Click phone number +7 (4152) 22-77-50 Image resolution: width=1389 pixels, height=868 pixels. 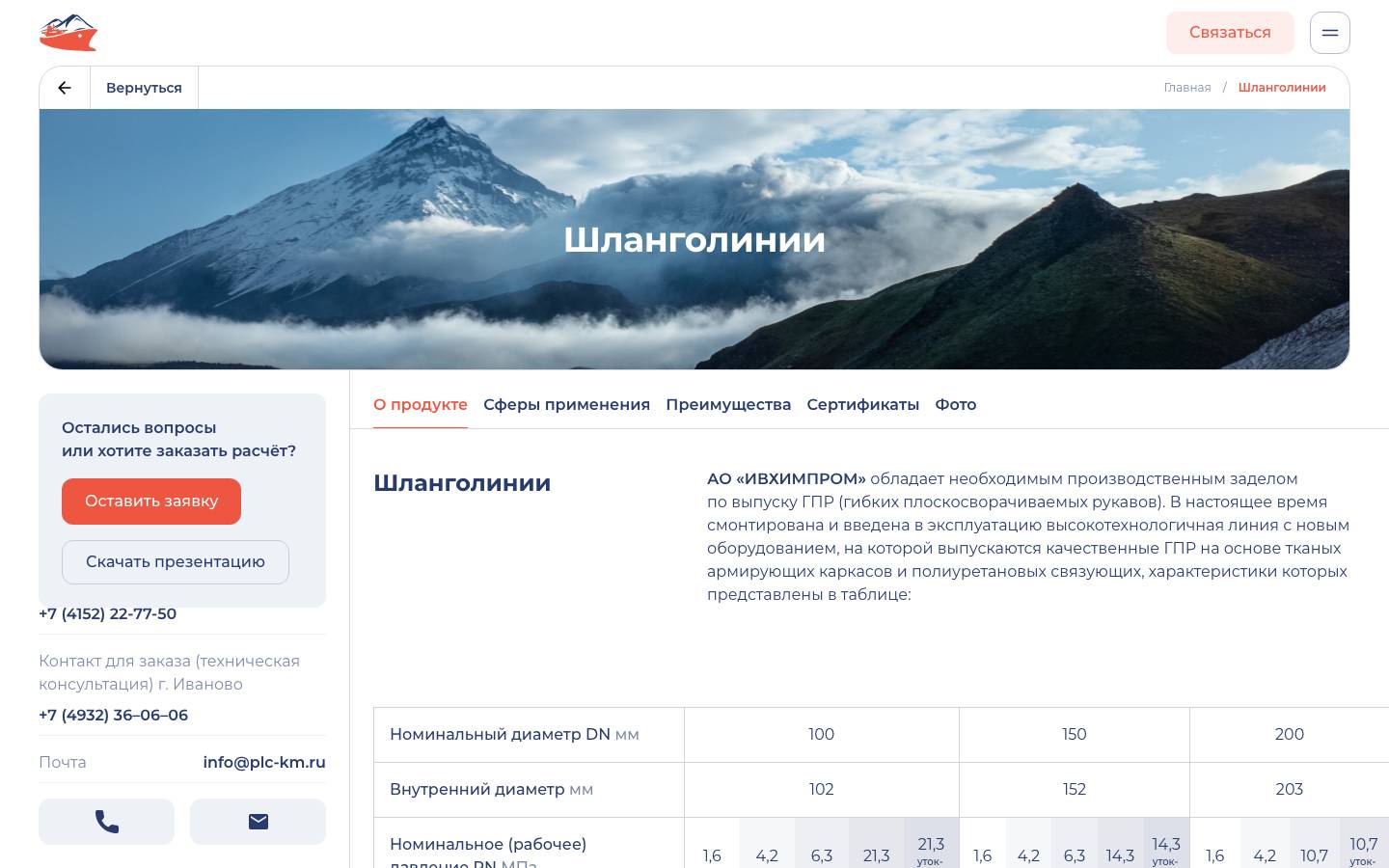point(107,614)
